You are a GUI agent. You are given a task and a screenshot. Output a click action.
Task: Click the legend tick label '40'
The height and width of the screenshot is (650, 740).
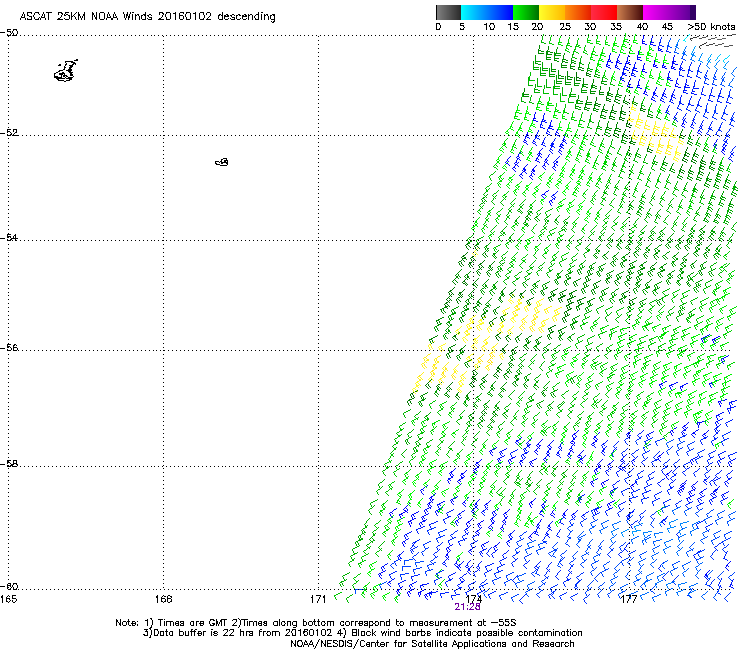[642, 27]
